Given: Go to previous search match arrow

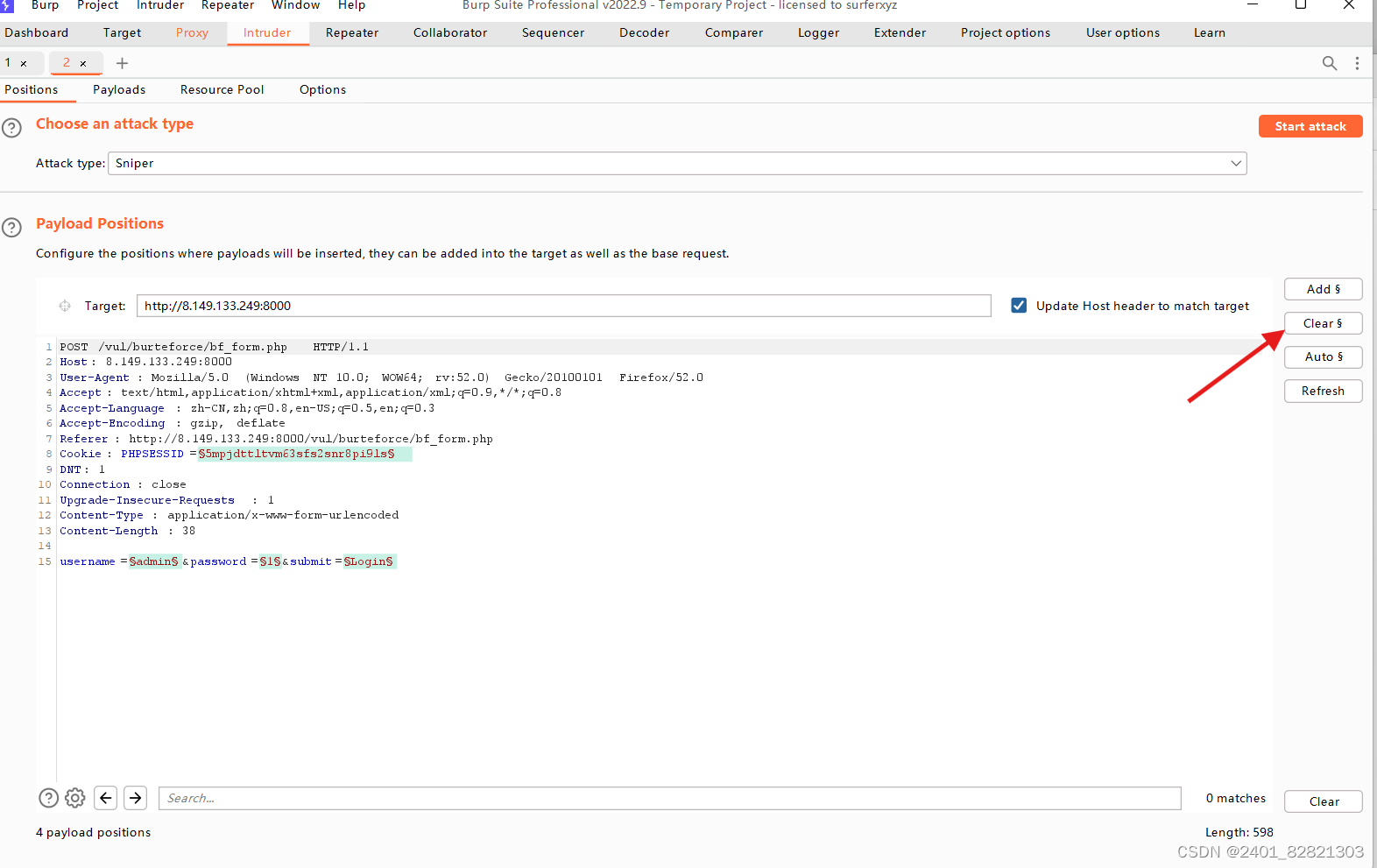Looking at the screenshot, I should point(106,798).
